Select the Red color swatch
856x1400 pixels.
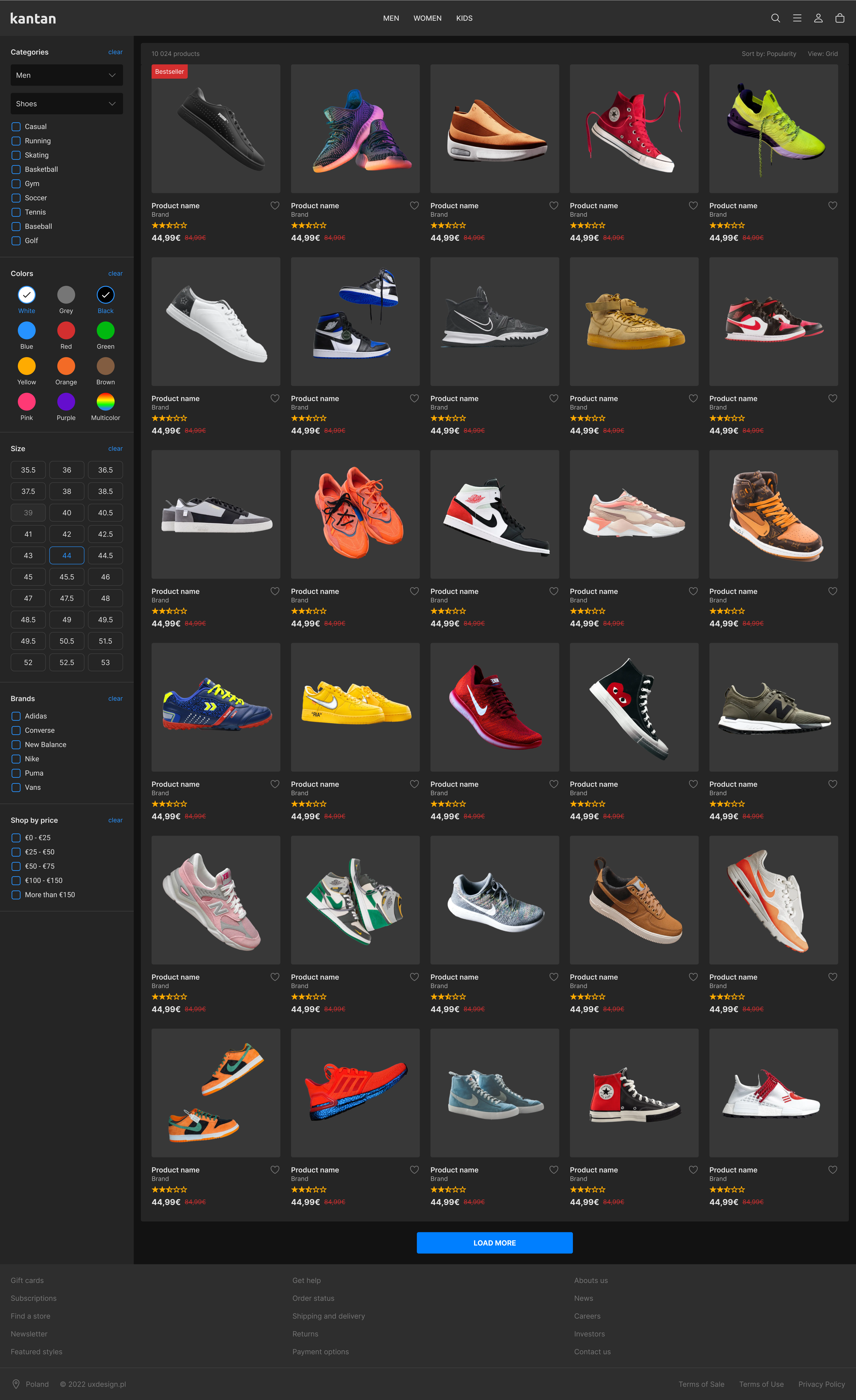tap(66, 331)
